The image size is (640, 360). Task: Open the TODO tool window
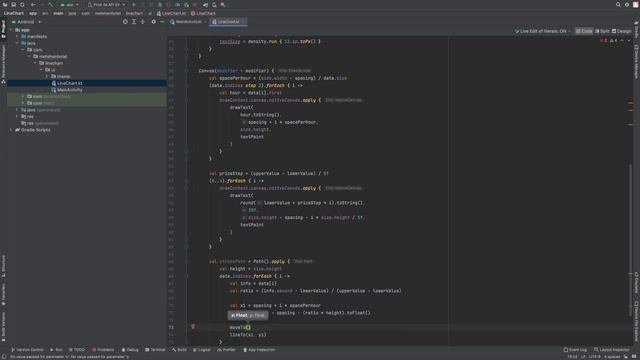point(77,350)
